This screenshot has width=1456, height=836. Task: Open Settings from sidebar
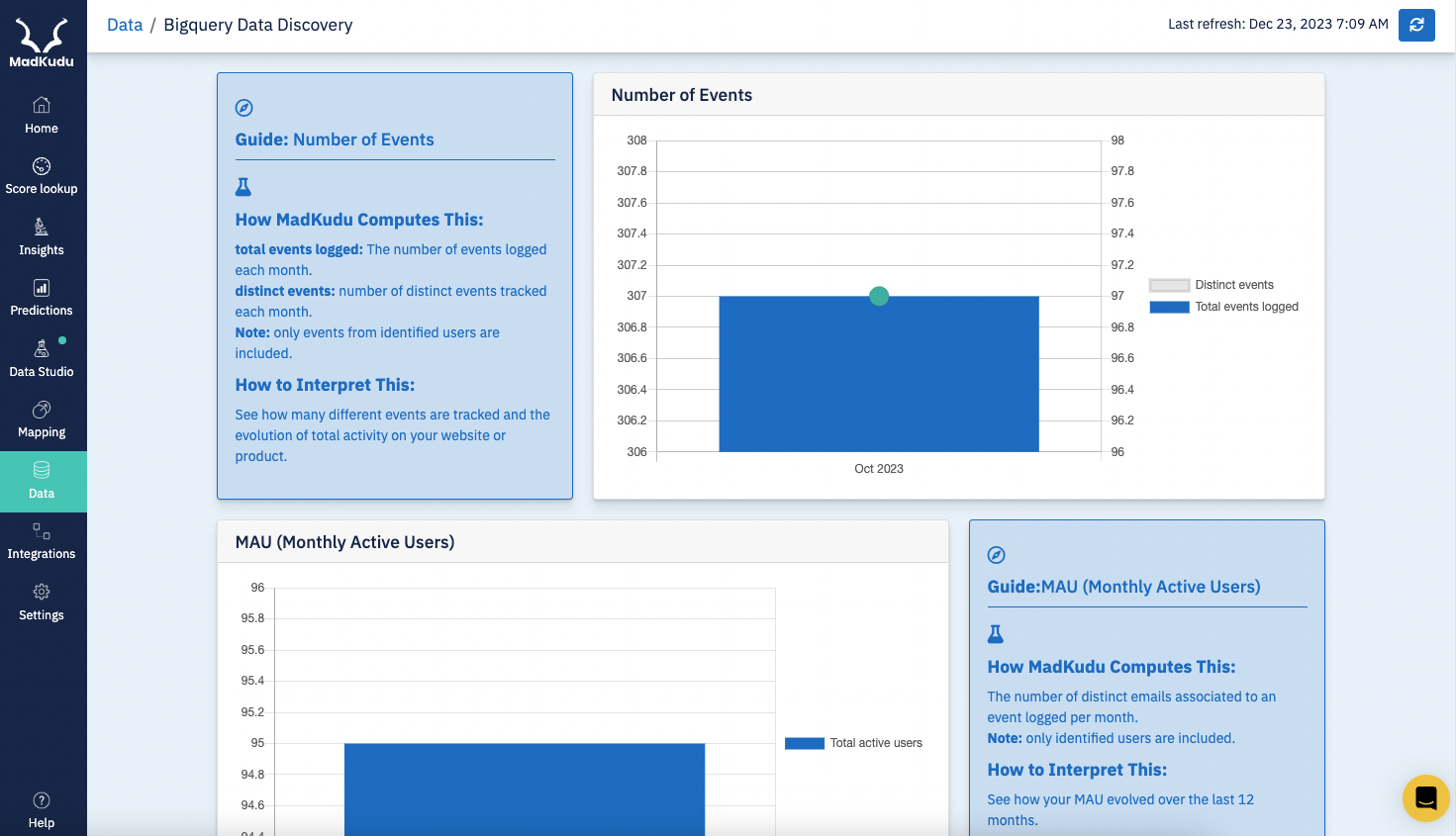tap(42, 603)
